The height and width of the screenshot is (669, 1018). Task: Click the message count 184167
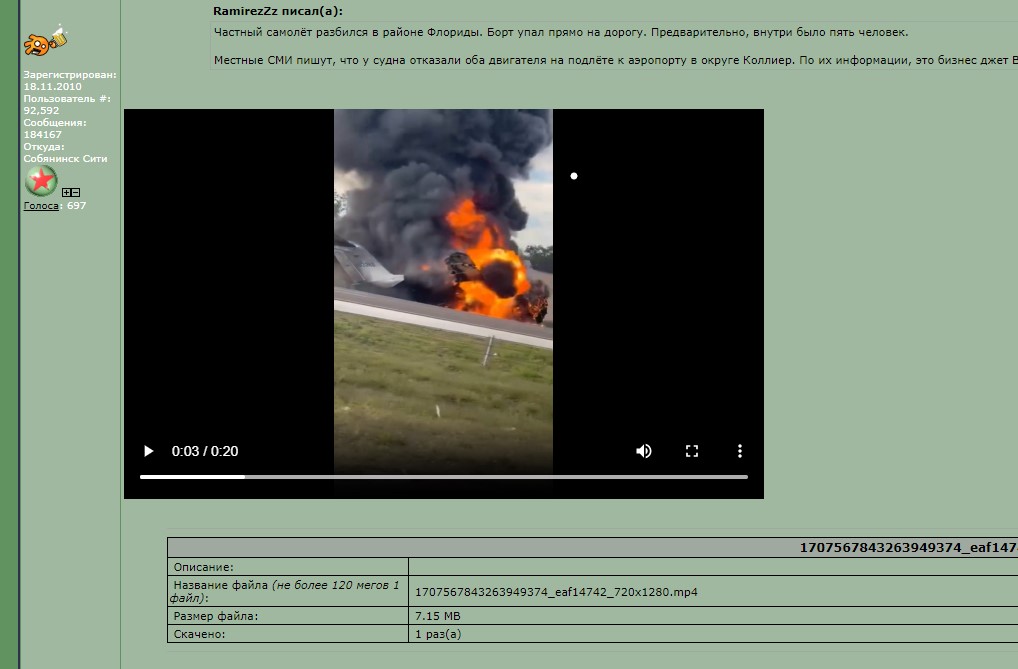[x=43, y=134]
